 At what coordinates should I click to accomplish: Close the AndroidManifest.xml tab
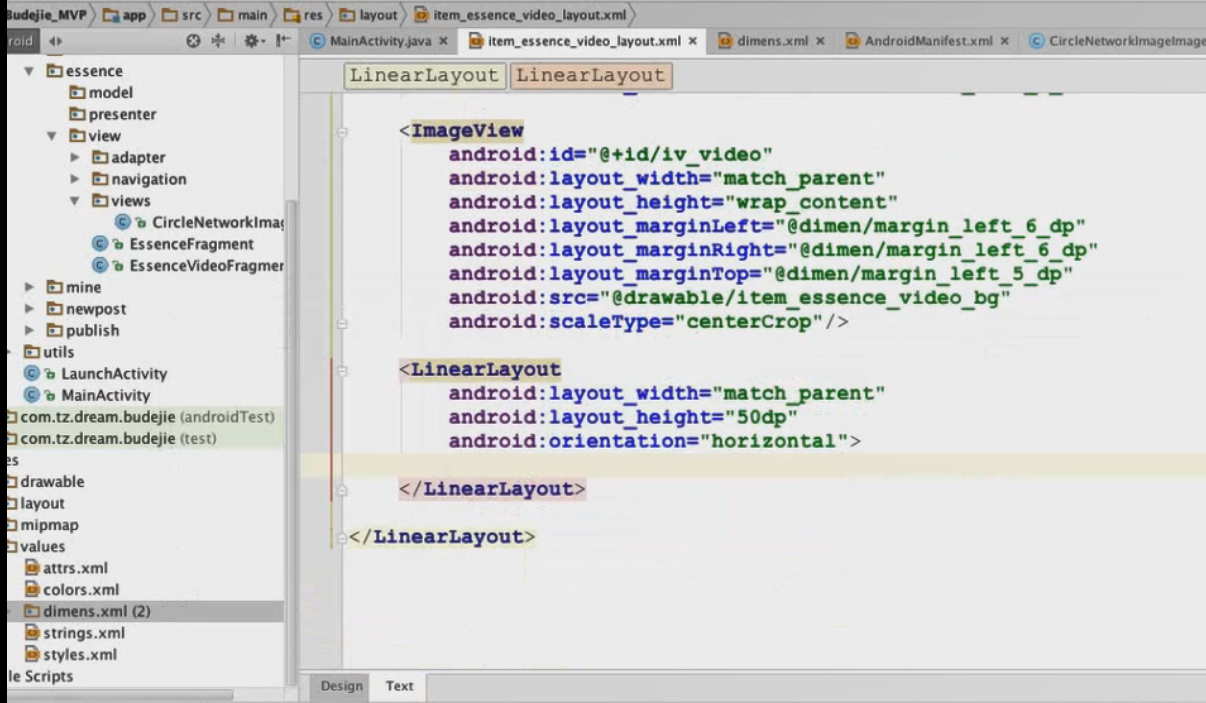[x=1004, y=41]
